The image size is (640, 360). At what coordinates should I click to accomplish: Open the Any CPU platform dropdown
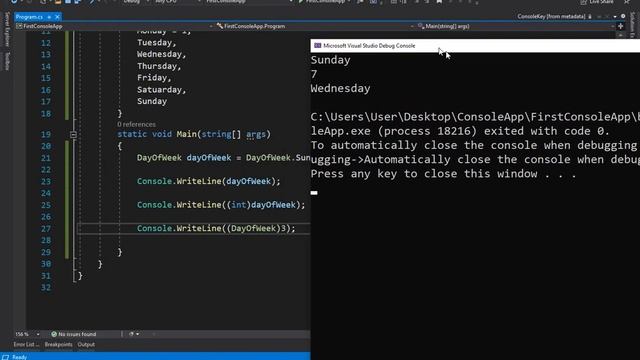pos(178,2)
